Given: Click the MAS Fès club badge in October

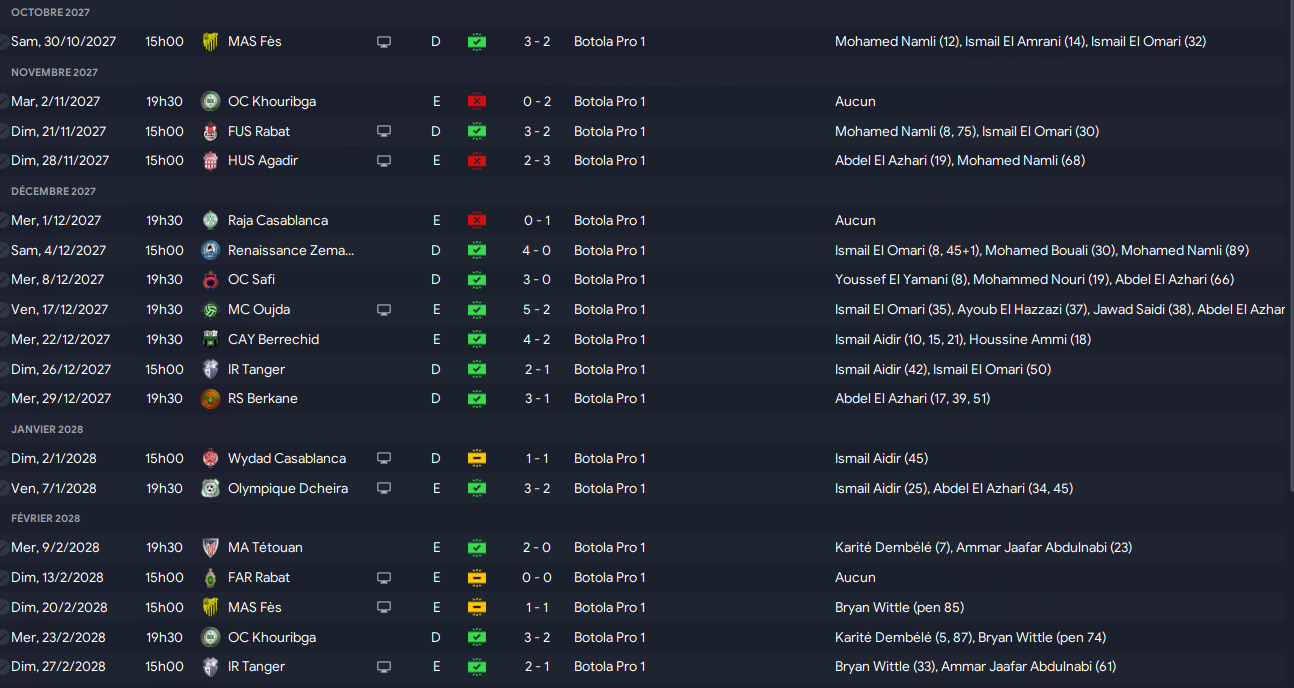Looking at the screenshot, I should click(x=210, y=42).
